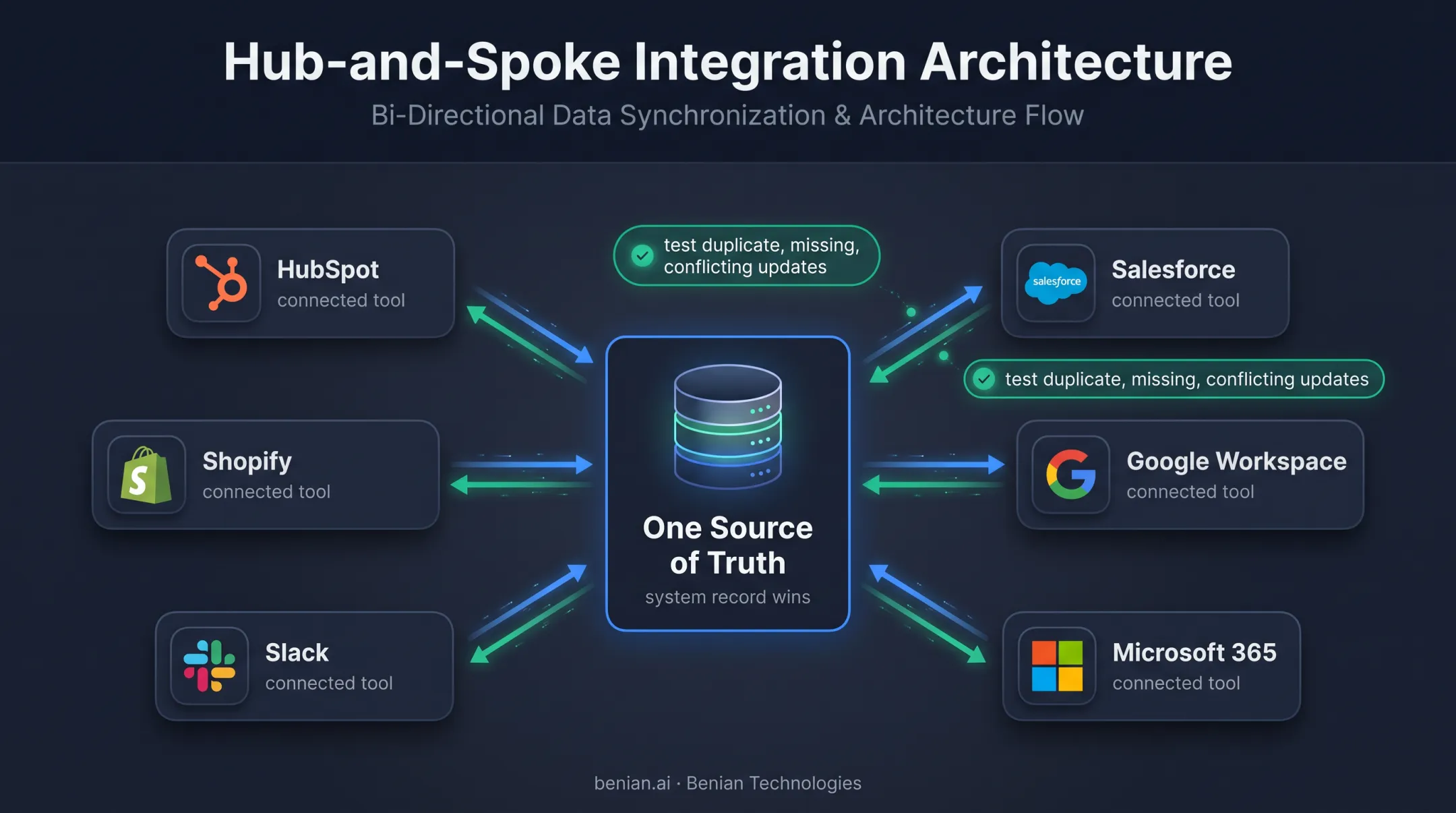
Task: Click the green checkmark in the two-line badge
Action: pyautogui.click(x=642, y=255)
